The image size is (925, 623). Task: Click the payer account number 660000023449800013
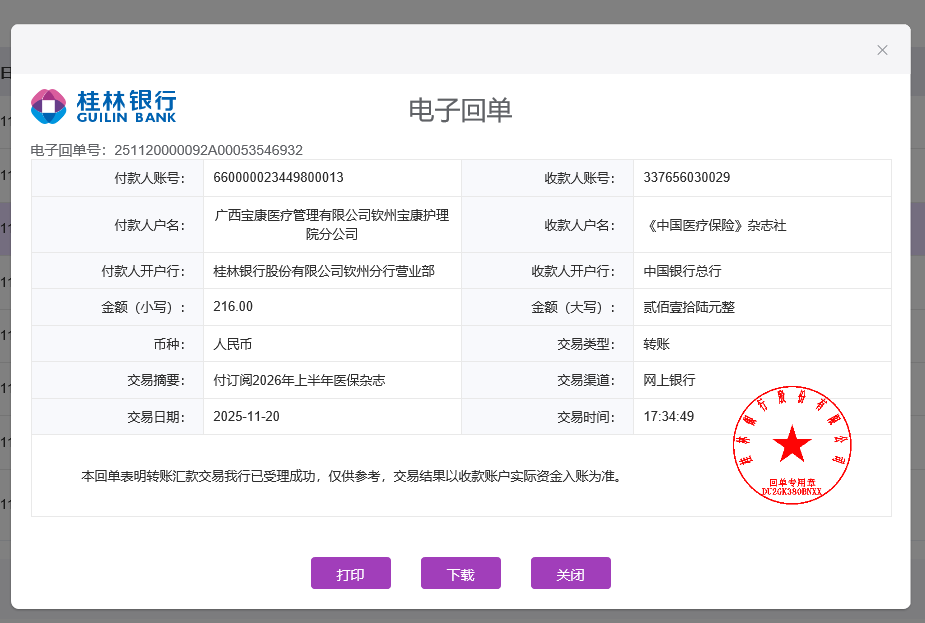pyautogui.click(x=278, y=178)
